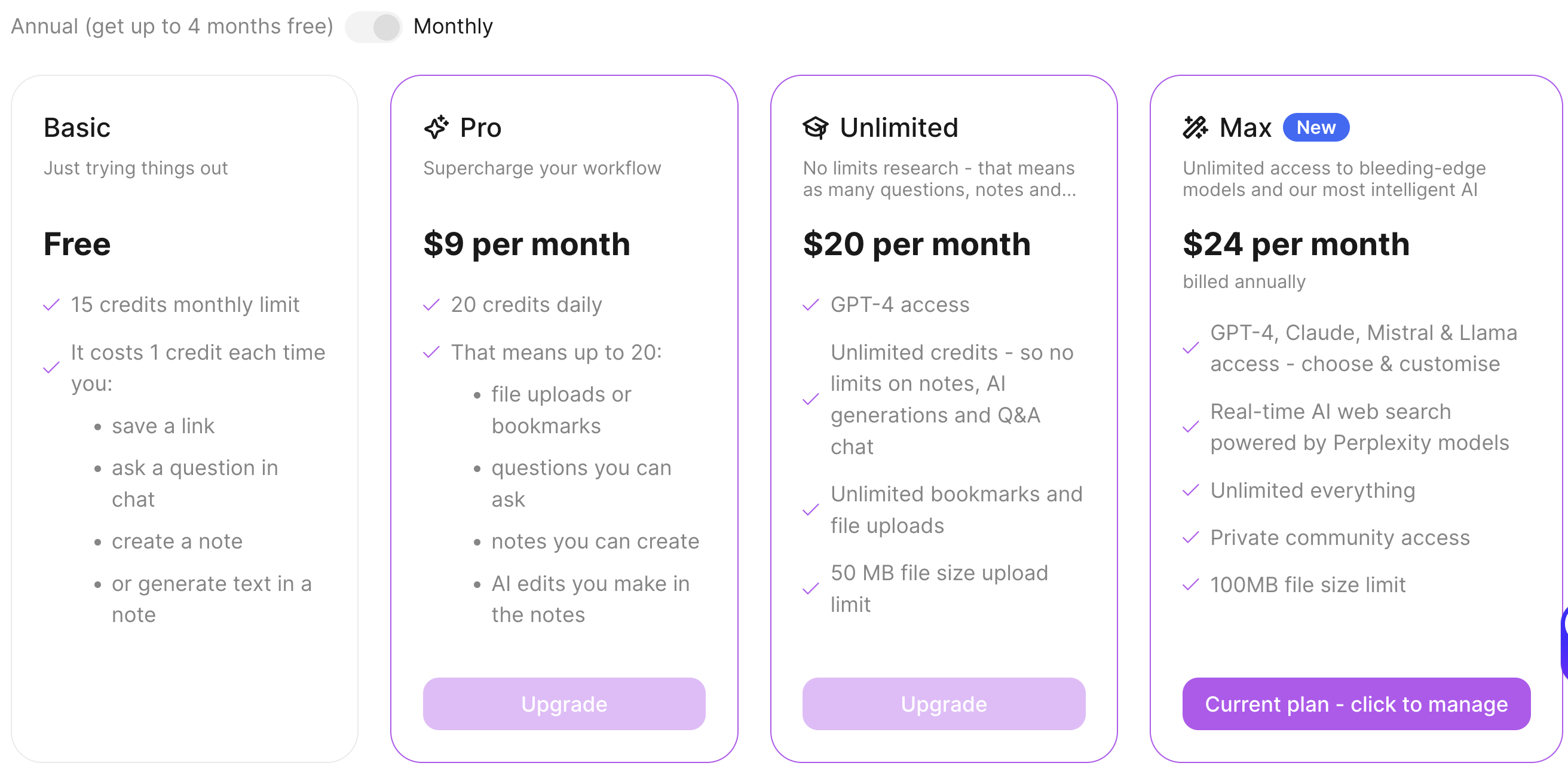This screenshot has width=1568, height=772.
Task: Select the Monthly billing label
Action: click(453, 26)
